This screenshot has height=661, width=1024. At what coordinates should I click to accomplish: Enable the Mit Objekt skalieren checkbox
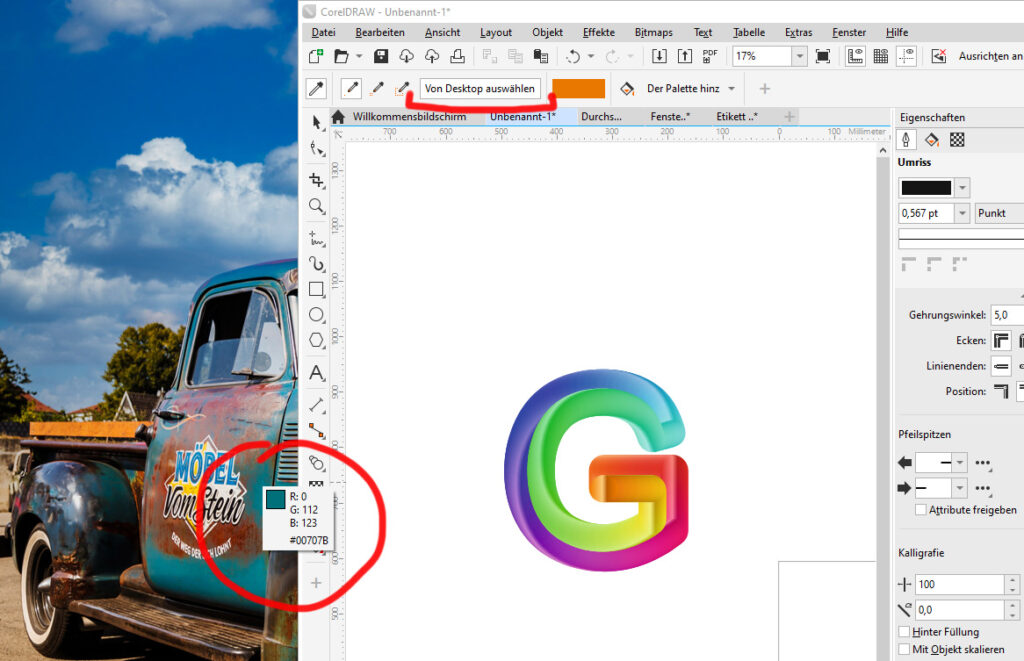pyautogui.click(x=904, y=649)
